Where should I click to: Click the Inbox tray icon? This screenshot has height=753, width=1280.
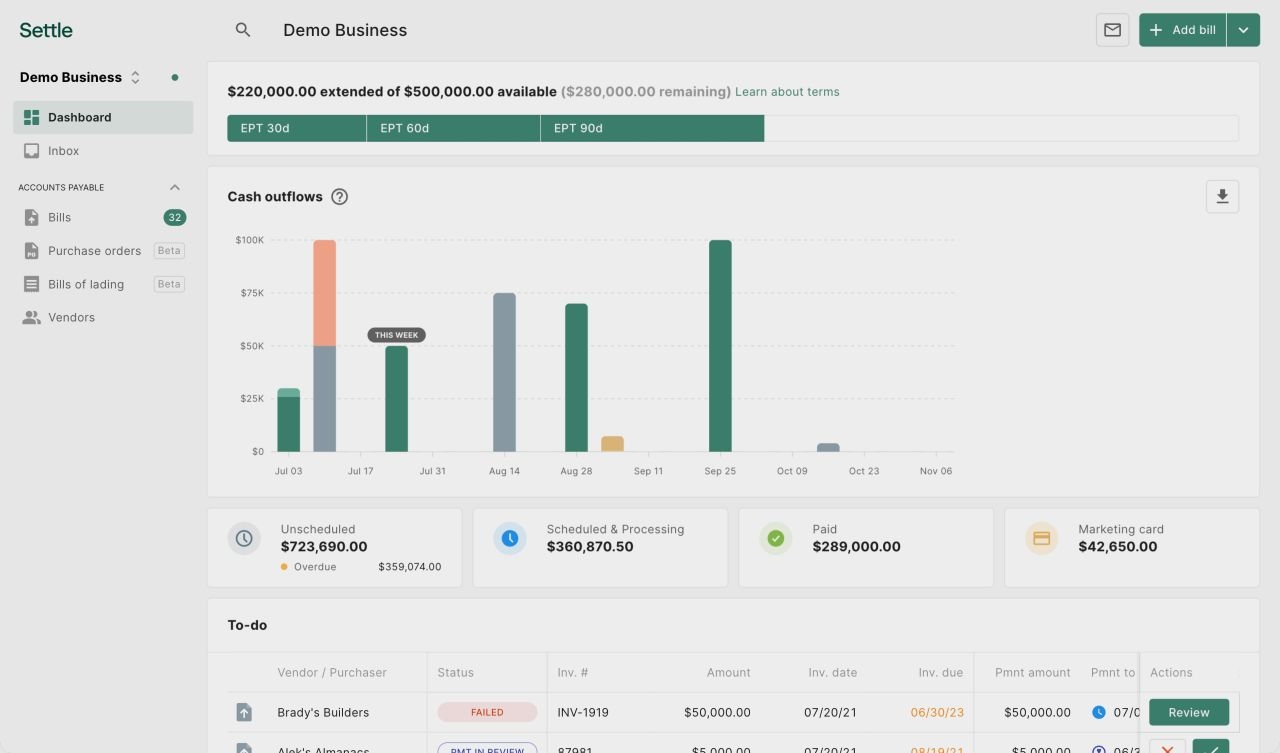pos(31,151)
